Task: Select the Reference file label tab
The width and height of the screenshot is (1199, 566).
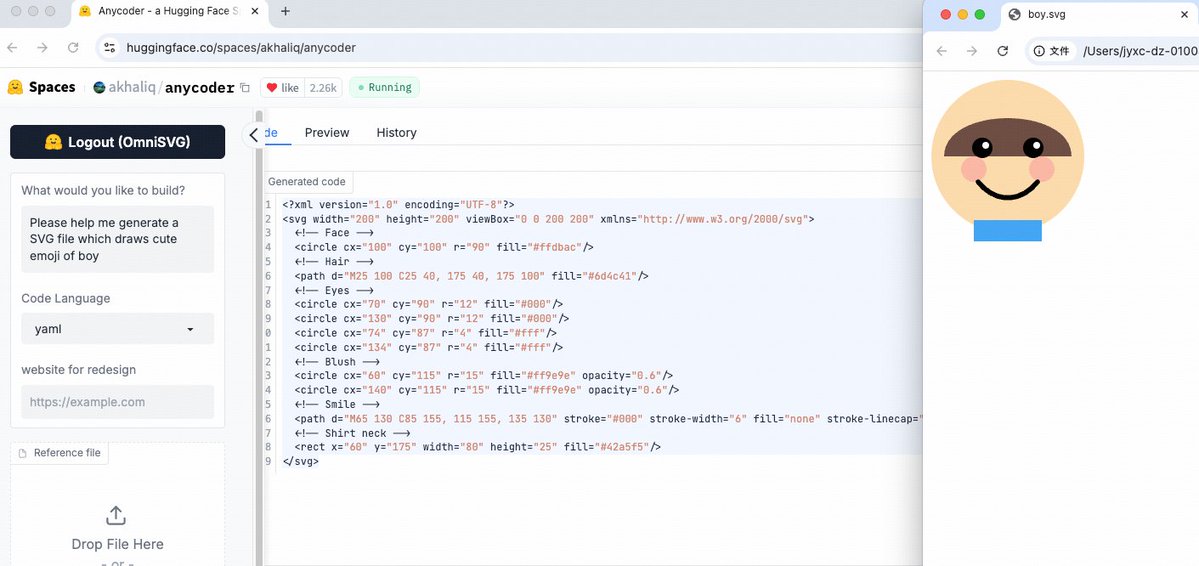Action: [60, 453]
